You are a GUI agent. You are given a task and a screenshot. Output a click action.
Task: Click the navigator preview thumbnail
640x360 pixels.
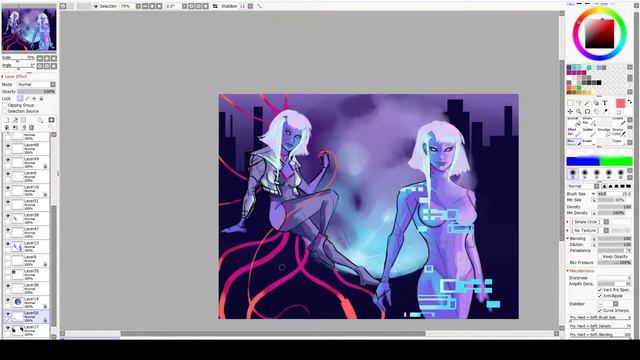click(x=29, y=30)
